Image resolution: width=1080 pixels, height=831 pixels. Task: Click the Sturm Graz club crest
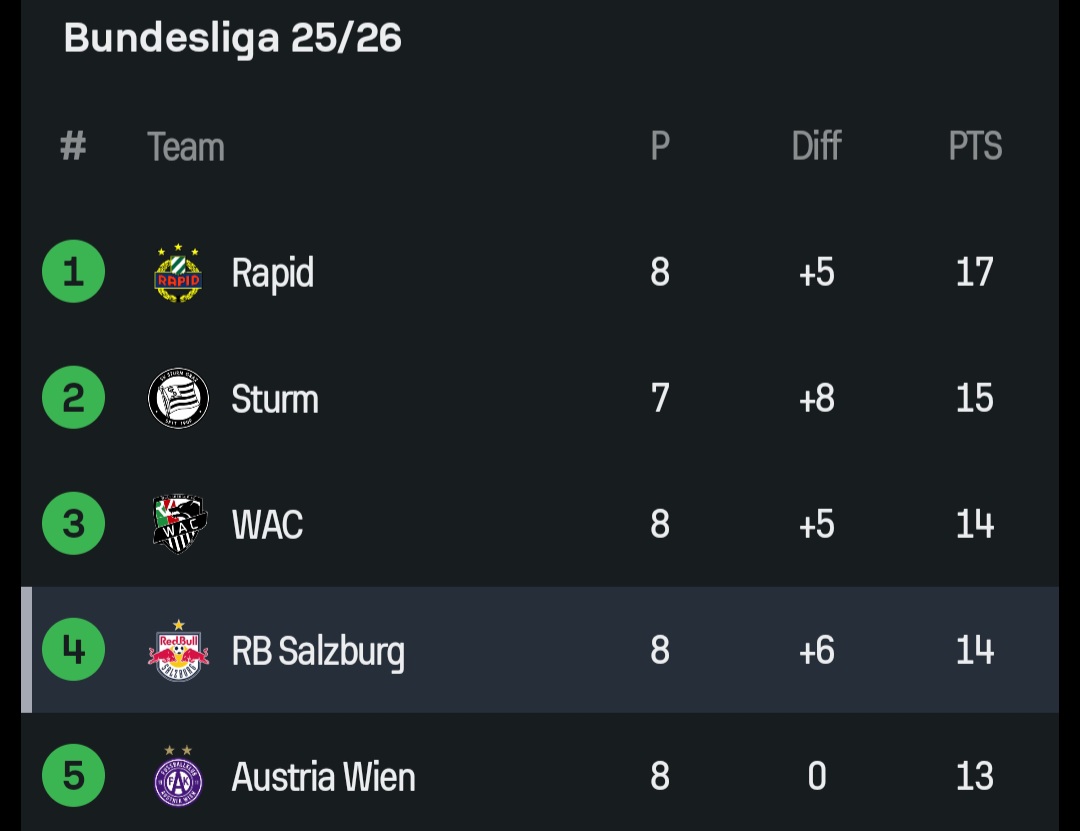[178, 398]
